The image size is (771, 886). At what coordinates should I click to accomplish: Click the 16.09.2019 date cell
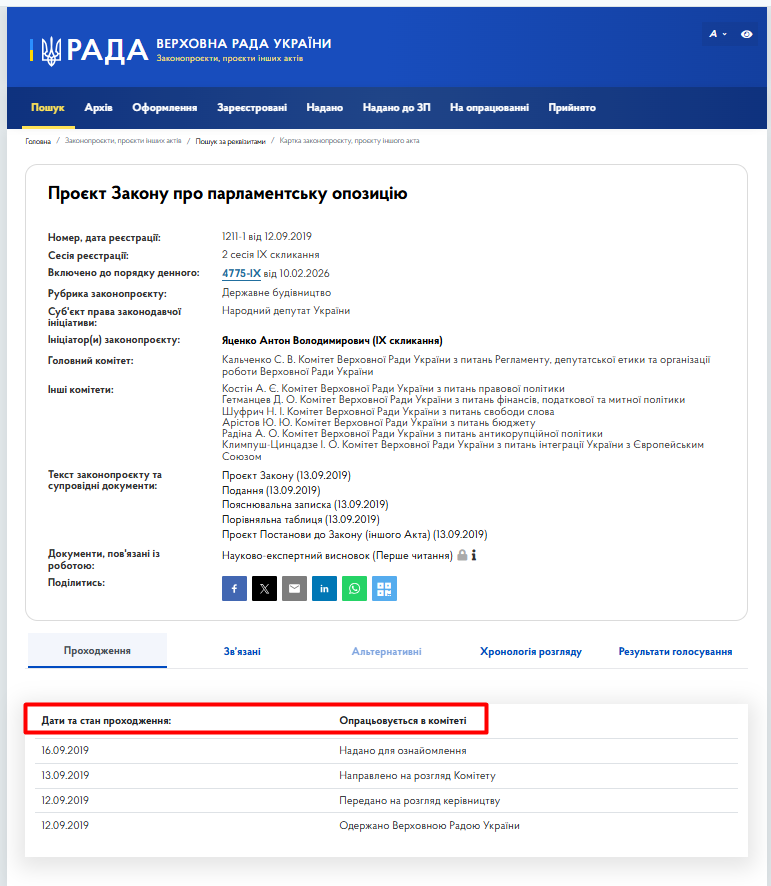pyautogui.click(x=65, y=750)
